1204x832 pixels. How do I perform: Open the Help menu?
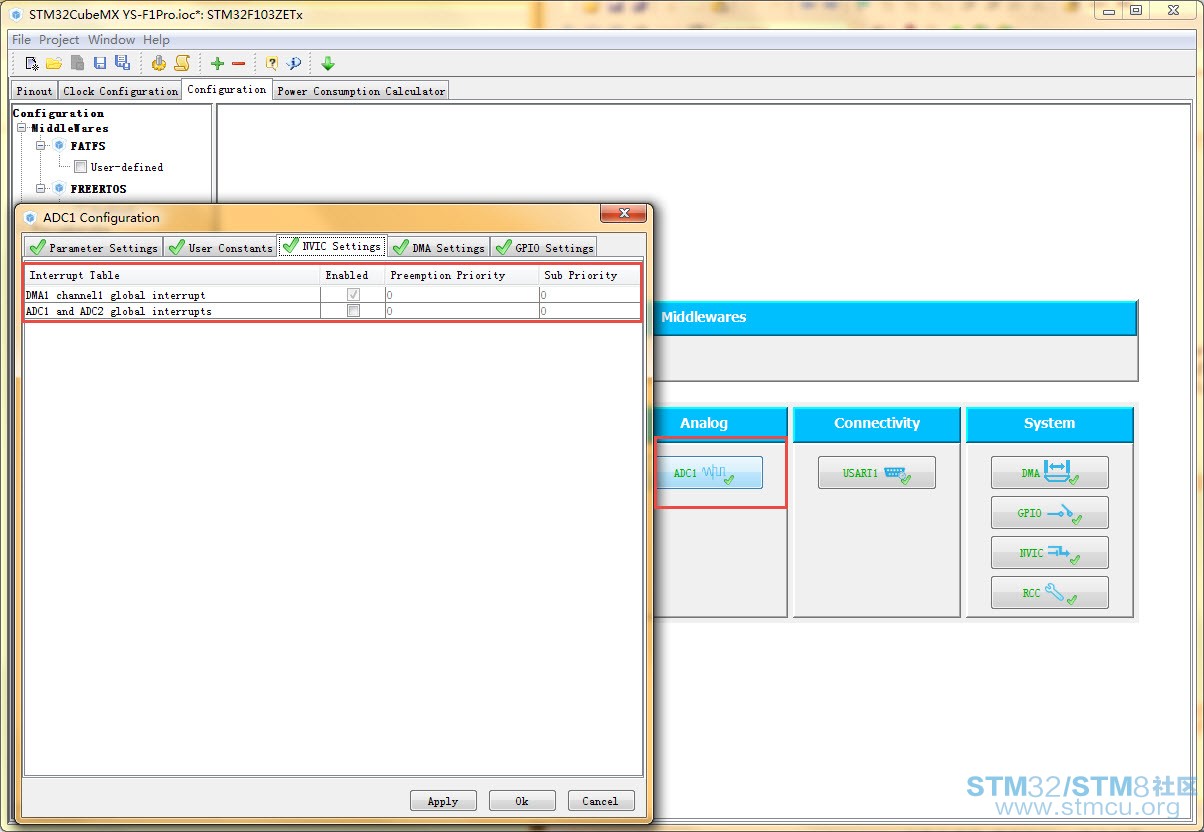coord(156,40)
